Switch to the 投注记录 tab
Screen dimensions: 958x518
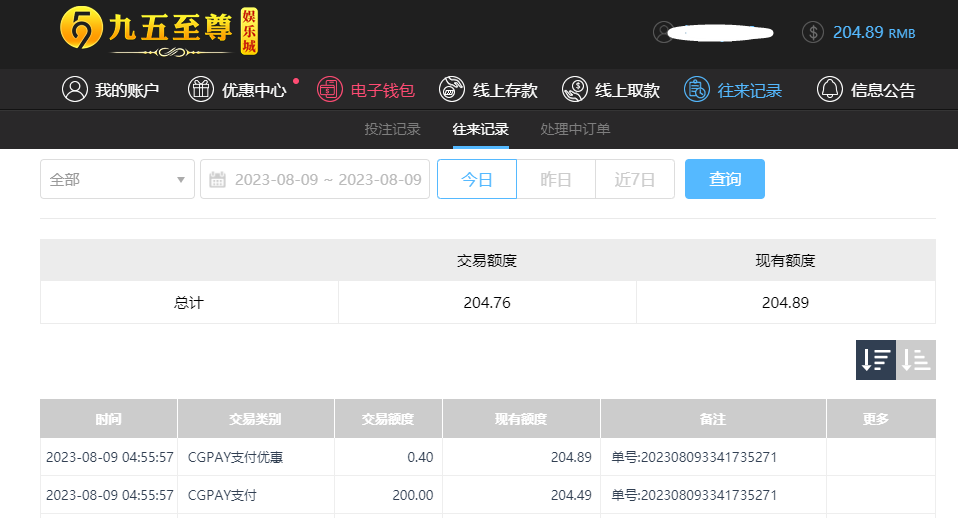(x=392, y=129)
